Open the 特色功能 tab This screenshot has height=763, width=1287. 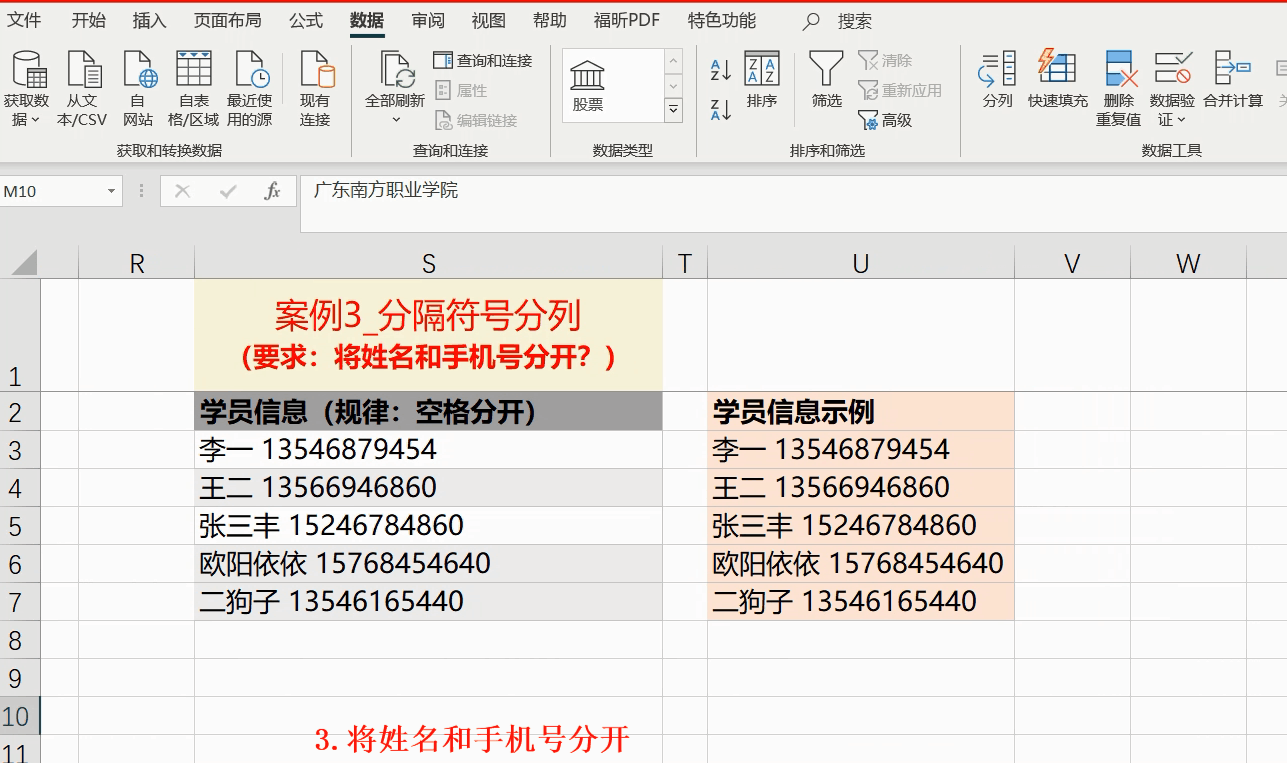[722, 20]
